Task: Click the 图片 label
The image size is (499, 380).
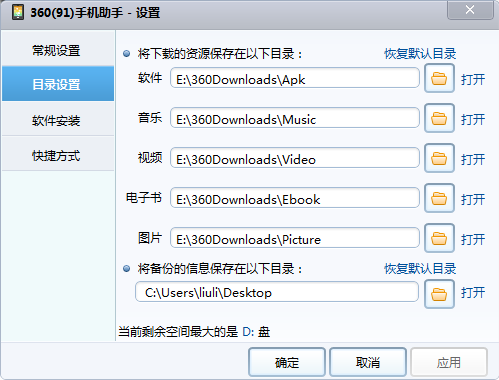Action: click(x=150, y=238)
